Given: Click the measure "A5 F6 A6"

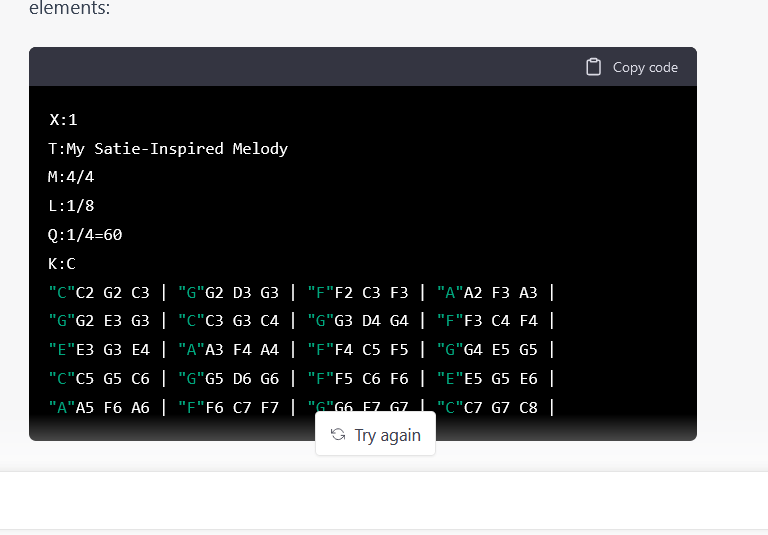Looking at the screenshot, I should click(112, 408).
